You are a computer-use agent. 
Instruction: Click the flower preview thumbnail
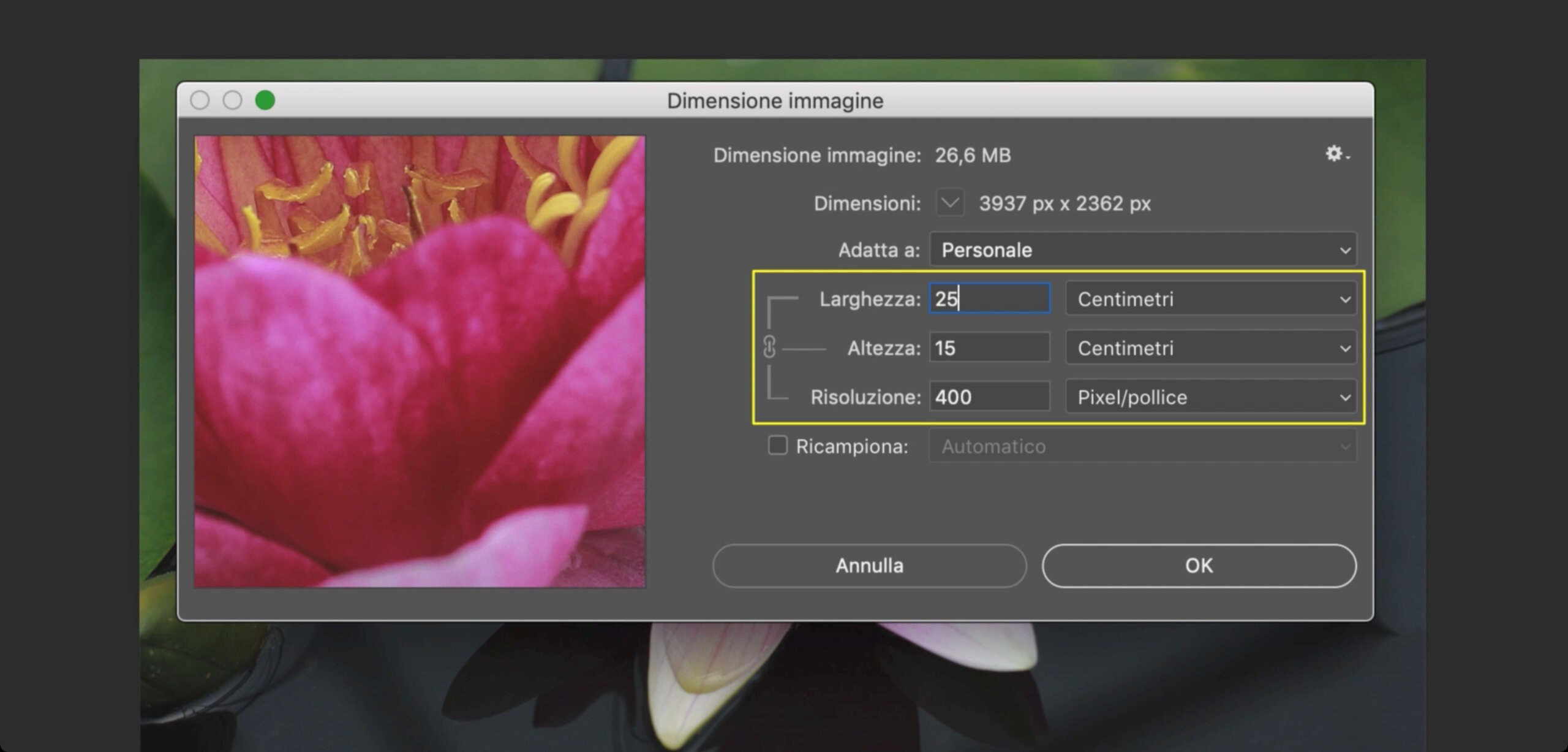click(420, 362)
